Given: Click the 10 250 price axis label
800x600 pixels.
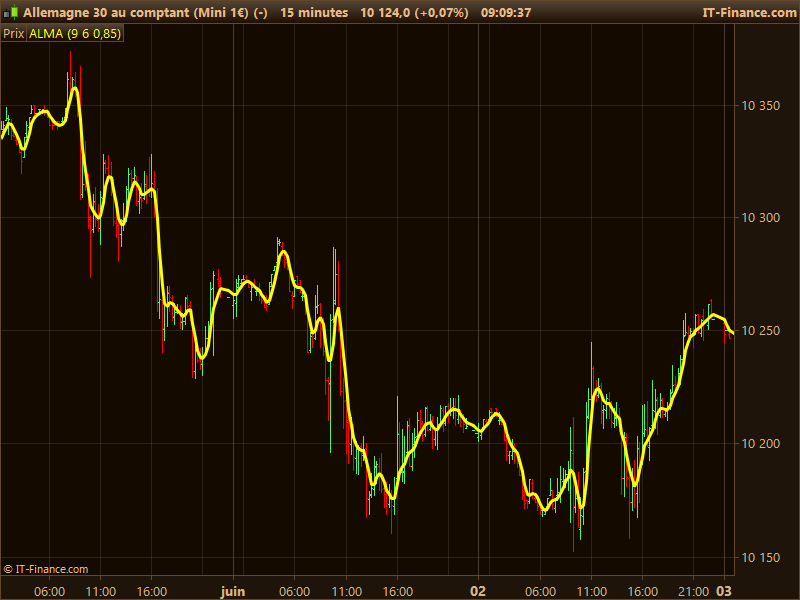Looking at the screenshot, I should 760,331.
